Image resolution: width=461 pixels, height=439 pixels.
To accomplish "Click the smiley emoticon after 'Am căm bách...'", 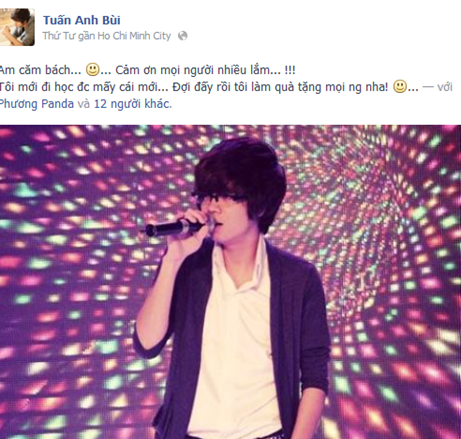I will click(92, 70).
